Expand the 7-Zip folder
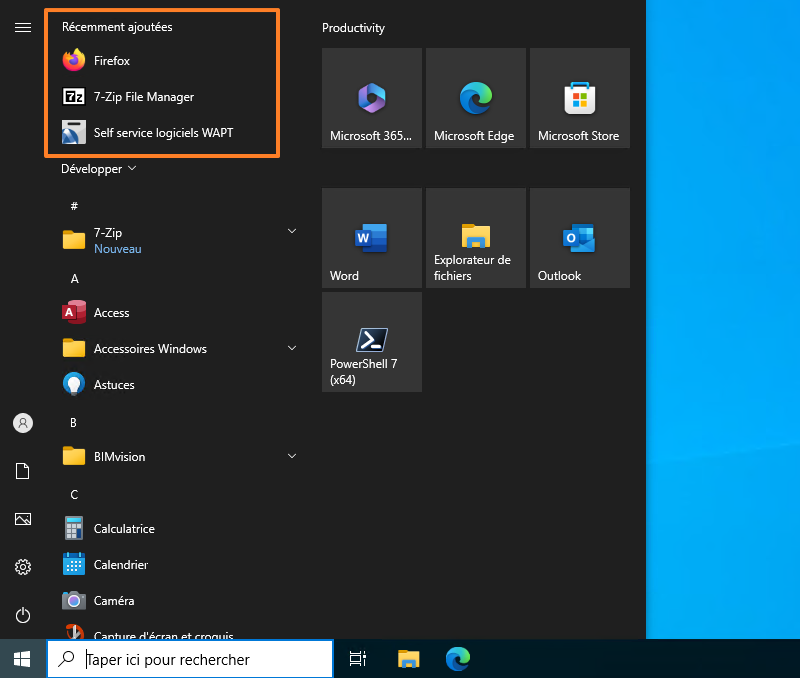Image resolution: width=800 pixels, height=678 pixels. (x=291, y=231)
